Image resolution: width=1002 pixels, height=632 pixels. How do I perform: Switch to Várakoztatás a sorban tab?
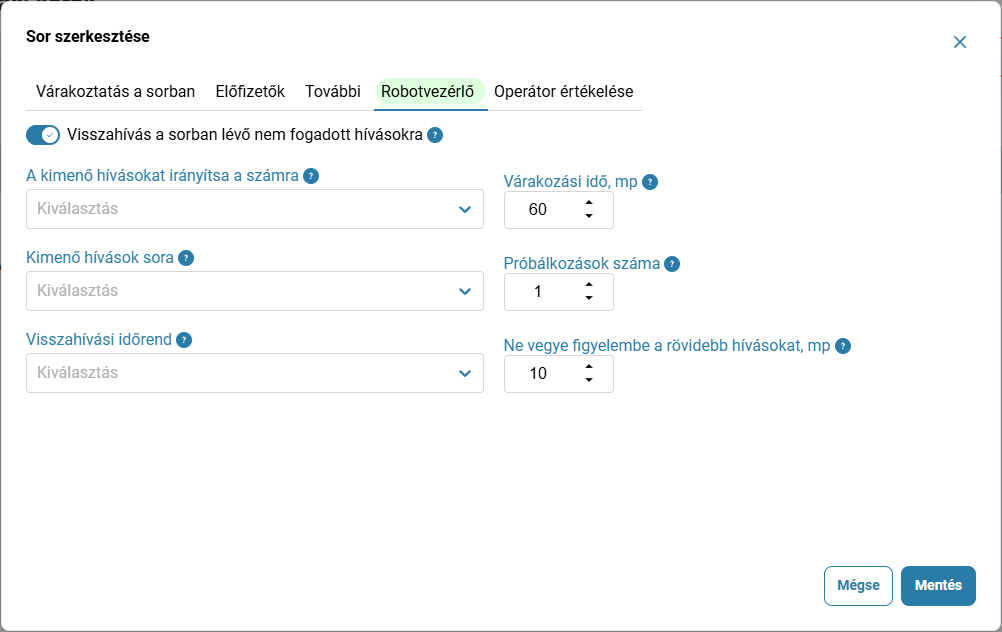tap(115, 91)
